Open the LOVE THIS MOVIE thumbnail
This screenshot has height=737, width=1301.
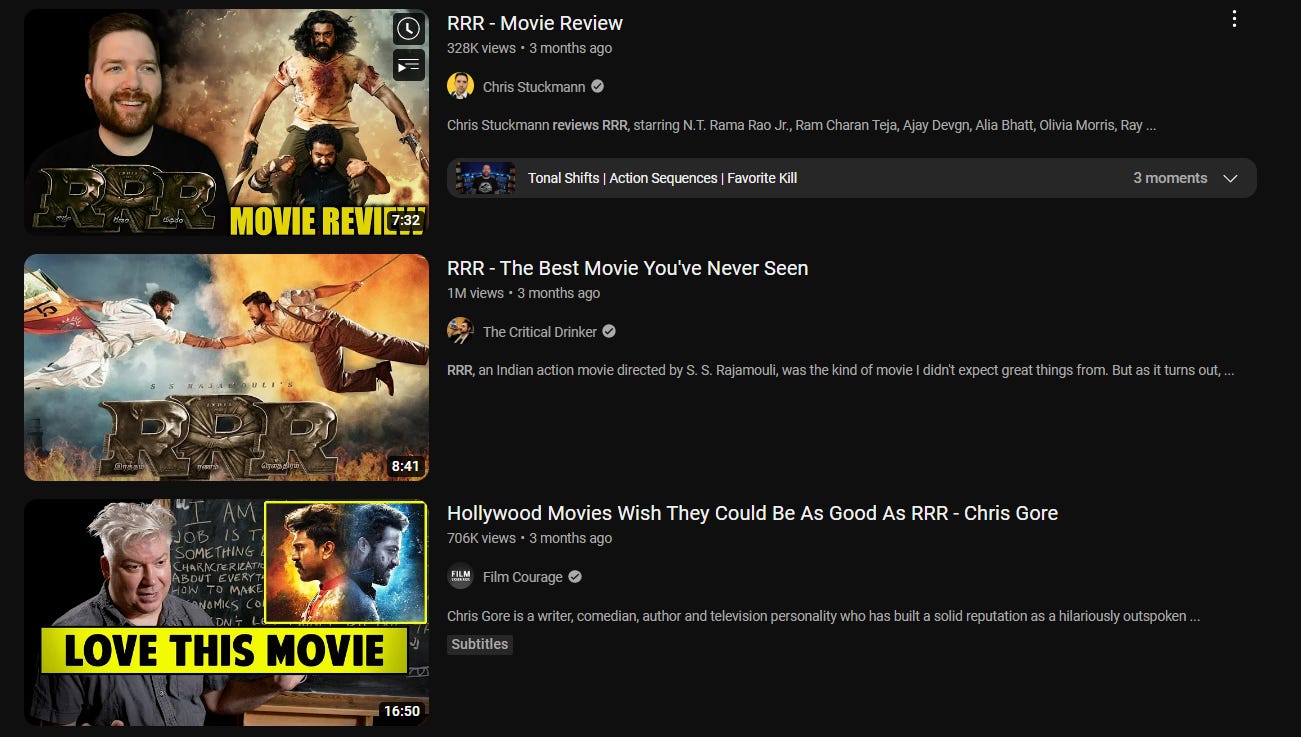(x=226, y=612)
